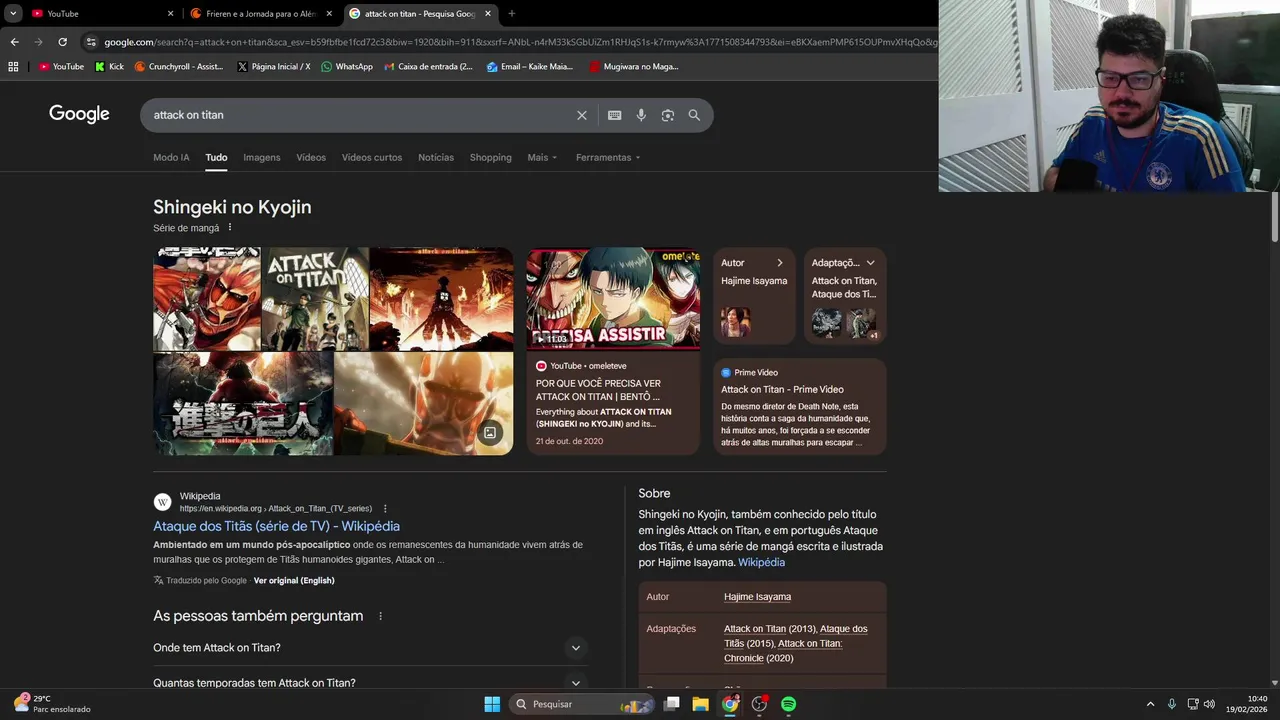Screen dimensions: 1280x720
Task: Reload the current page
Action: tap(62, 42)
